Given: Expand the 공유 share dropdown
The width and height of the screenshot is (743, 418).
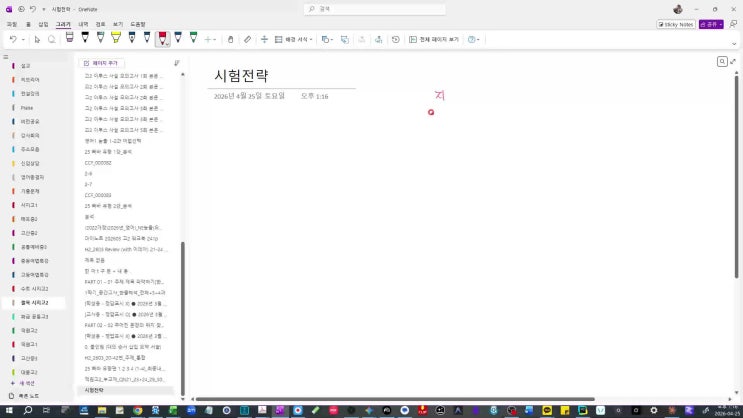Looking at the screenshot, I should pos(712,24).
